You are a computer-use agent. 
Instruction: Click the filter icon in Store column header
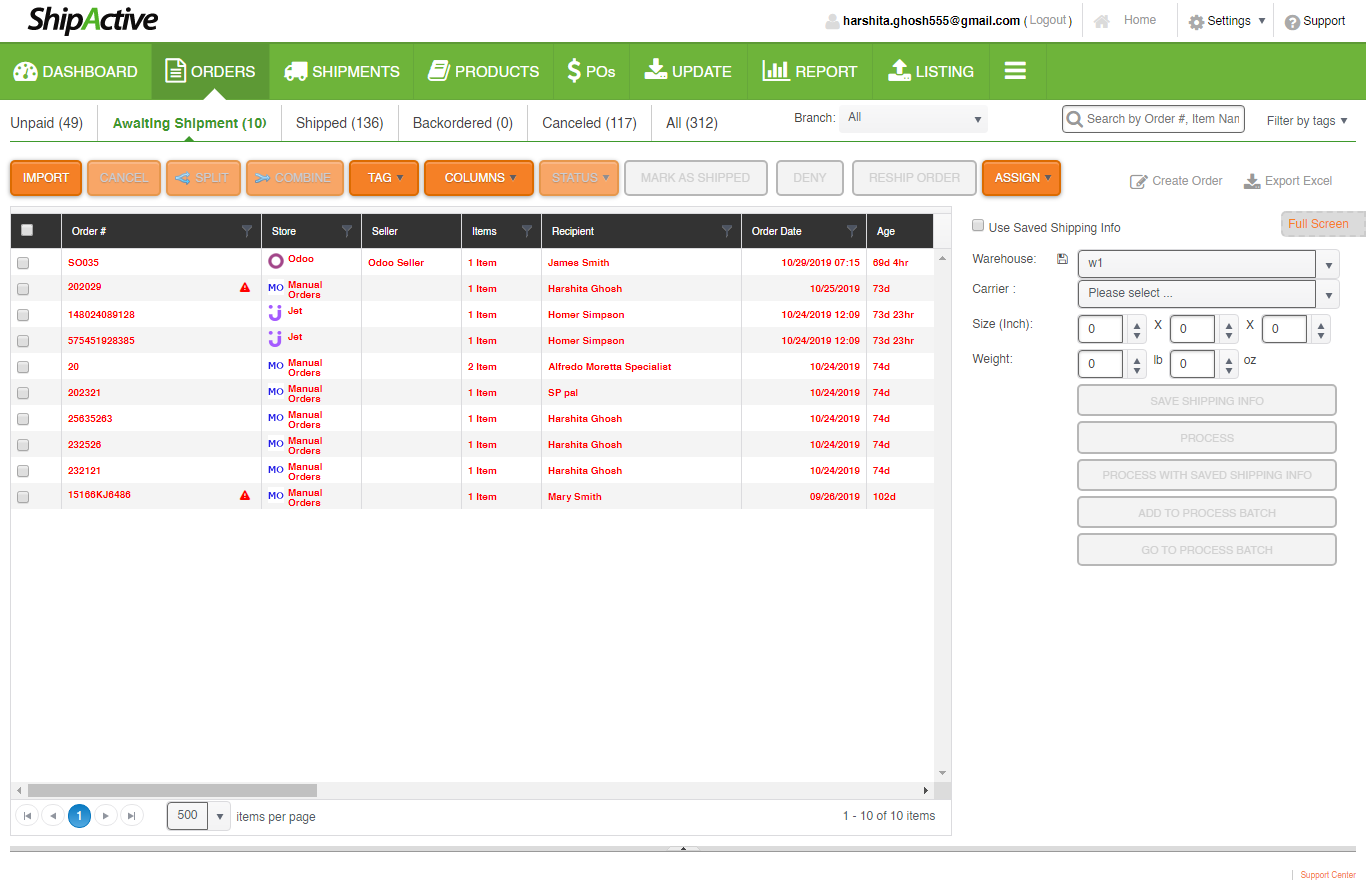[347, 231]
